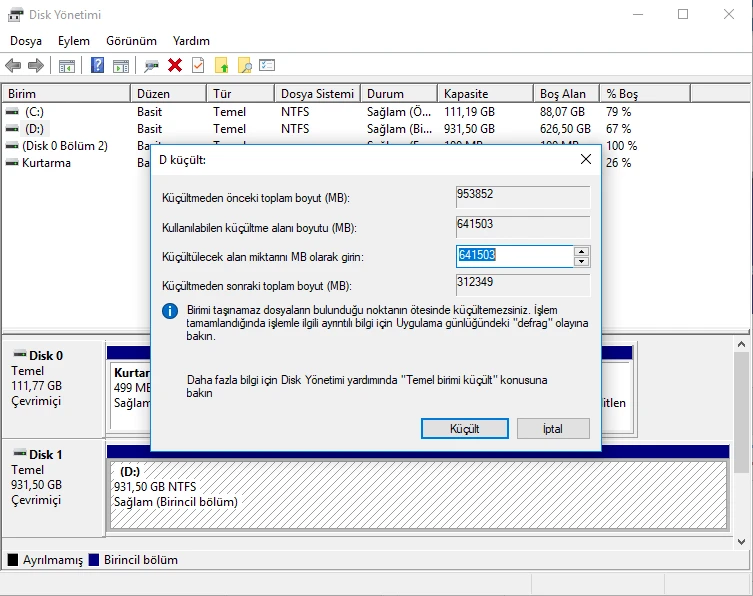Click the Disk Yönetimi title bar icon
Screen dimensions: 753x596
coord(15,15)
